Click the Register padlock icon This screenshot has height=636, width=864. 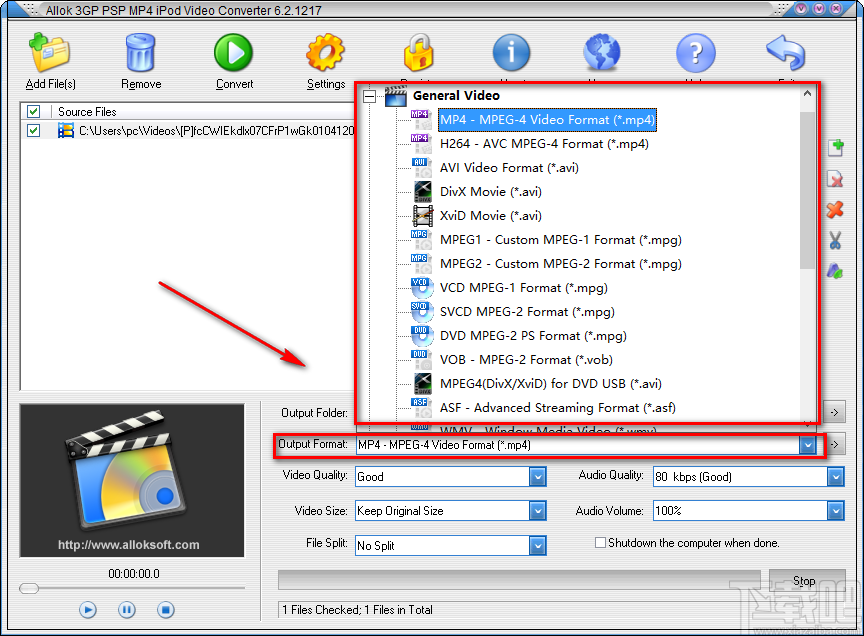(x=419, y=53)
